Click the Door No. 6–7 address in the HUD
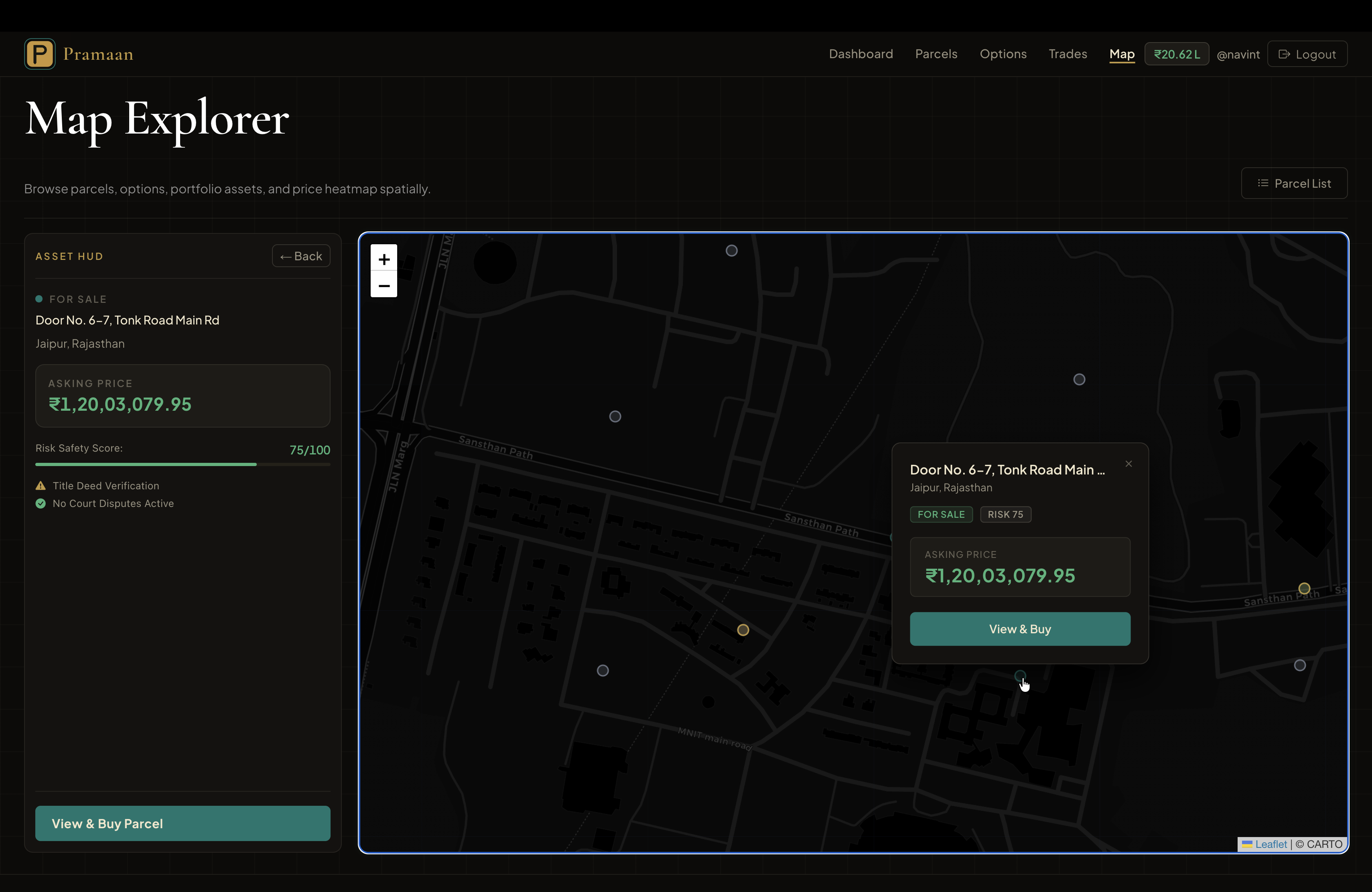 (x=128, y=320)
